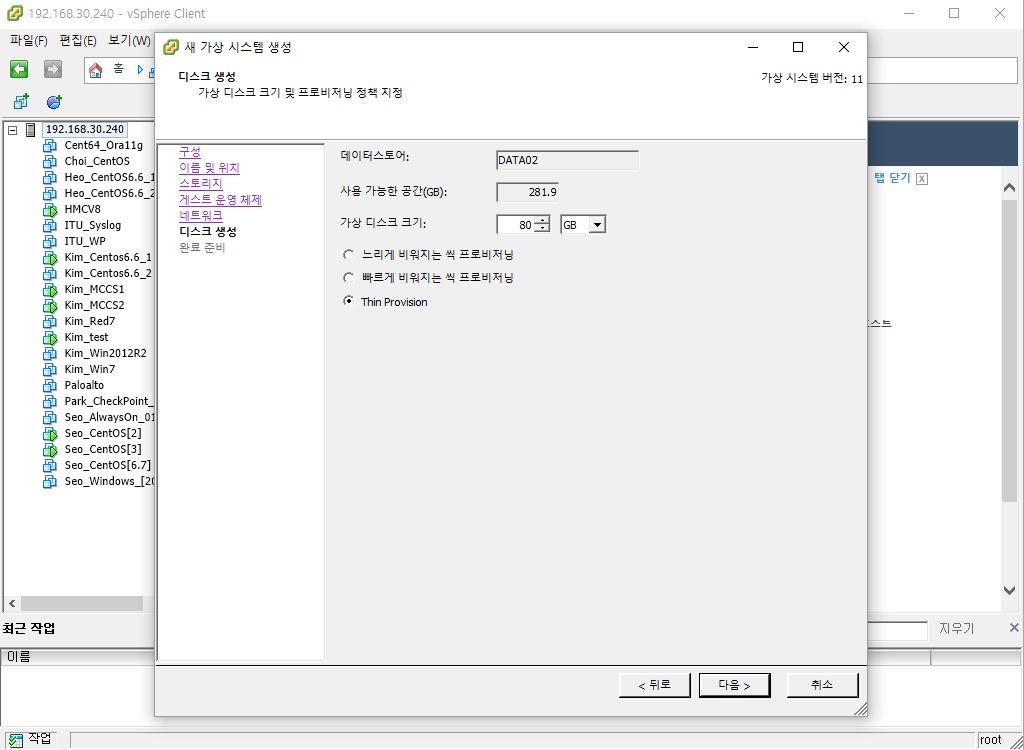
Task: Select the 느리게 비워지는 씩 프로비저닝 option
Action: coord(348,255)
